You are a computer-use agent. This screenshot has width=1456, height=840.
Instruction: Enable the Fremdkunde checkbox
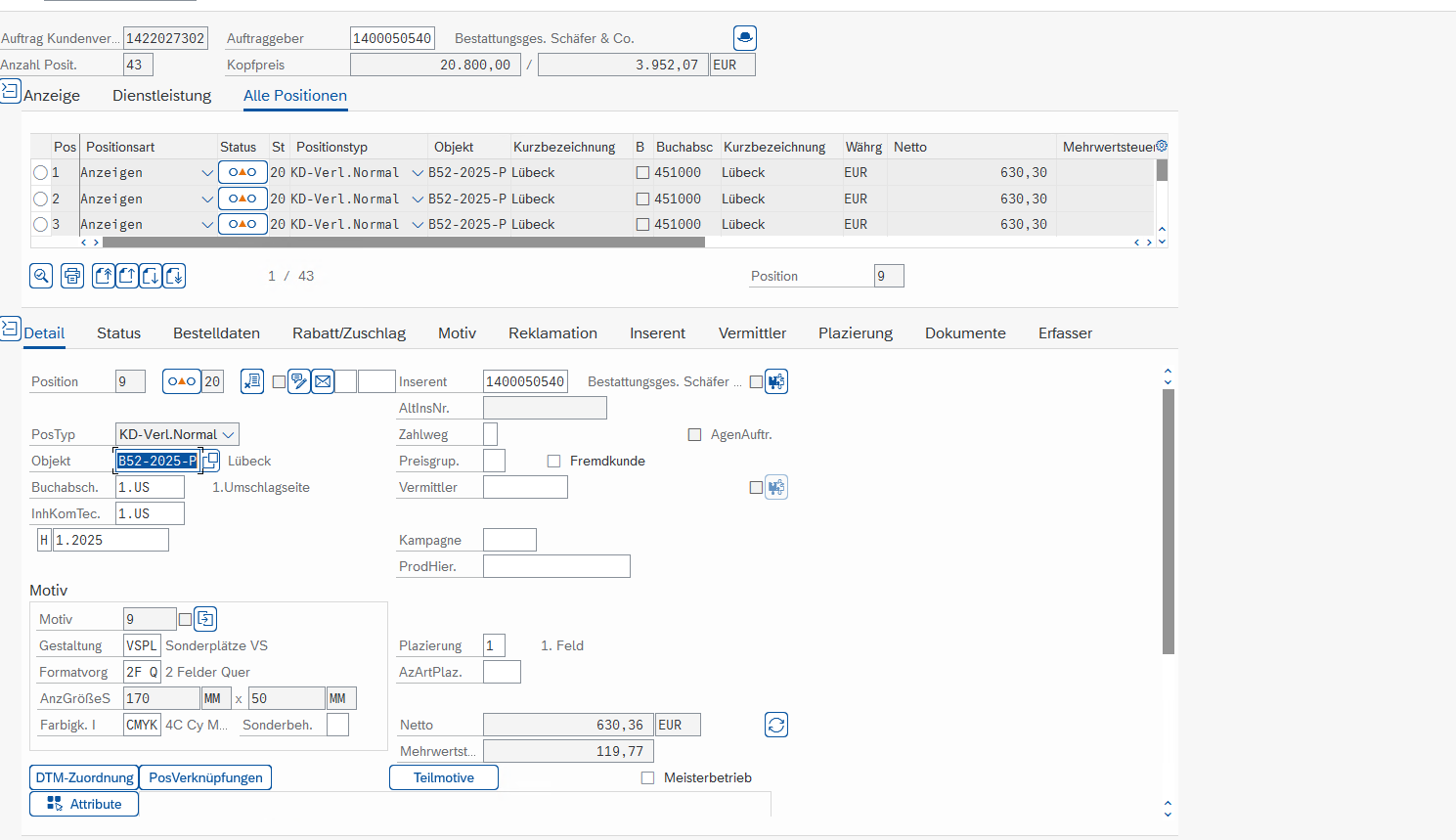pos(553,461)
